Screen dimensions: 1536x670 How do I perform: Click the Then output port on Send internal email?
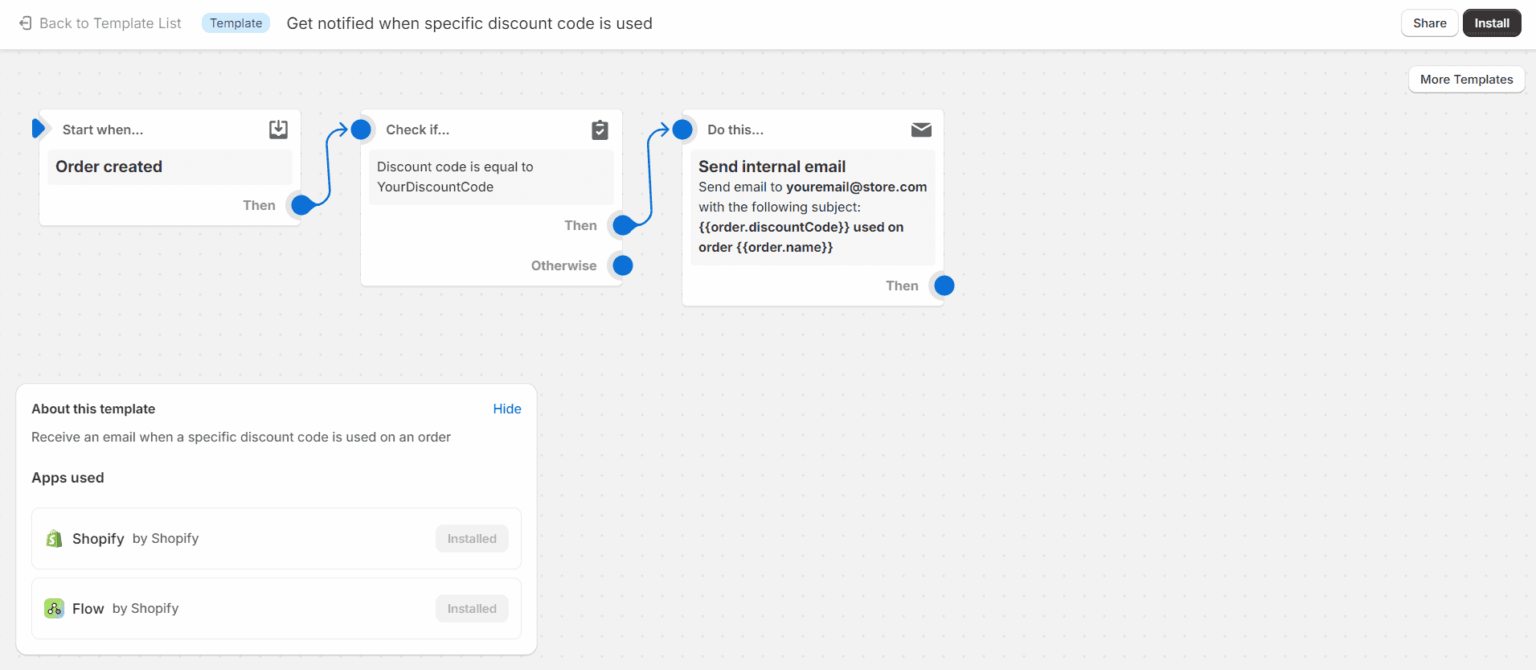[943, 285]
